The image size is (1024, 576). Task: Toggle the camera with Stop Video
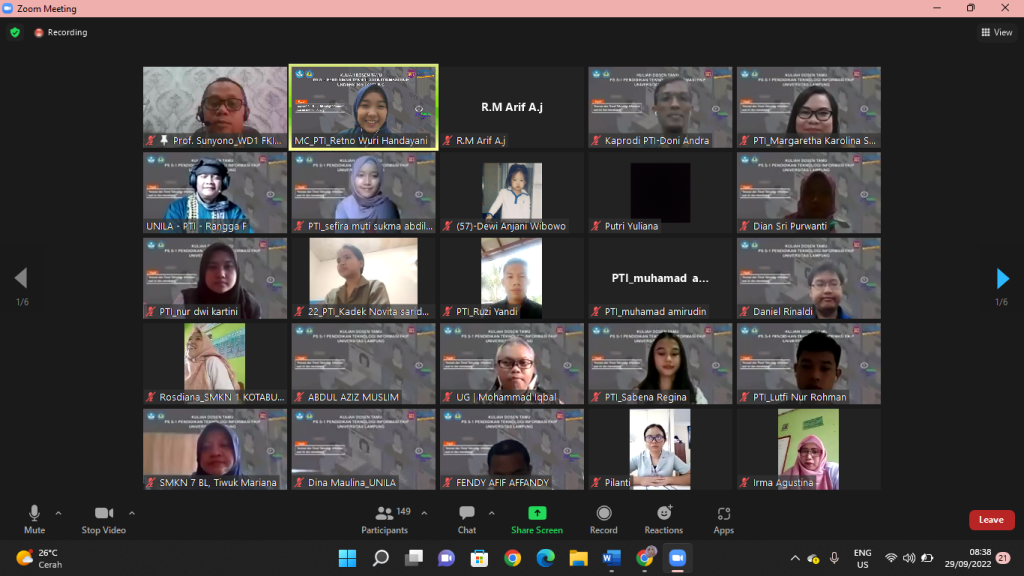click(104, 518)
